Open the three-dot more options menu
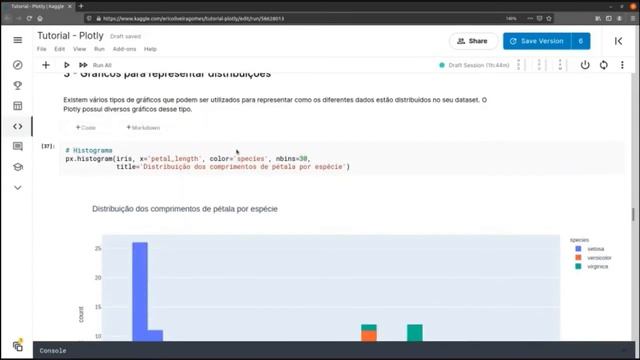 [622, 65]
